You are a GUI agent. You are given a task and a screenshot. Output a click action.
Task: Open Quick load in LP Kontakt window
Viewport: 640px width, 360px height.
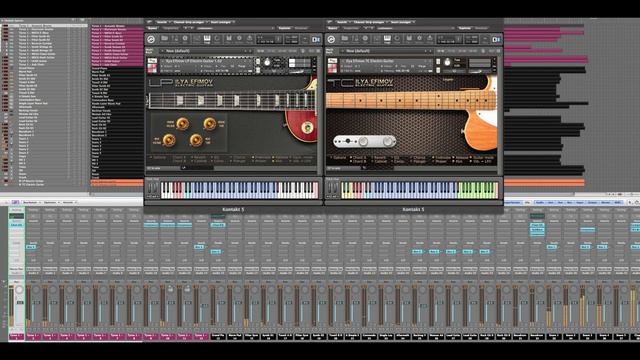coord(217,39)
